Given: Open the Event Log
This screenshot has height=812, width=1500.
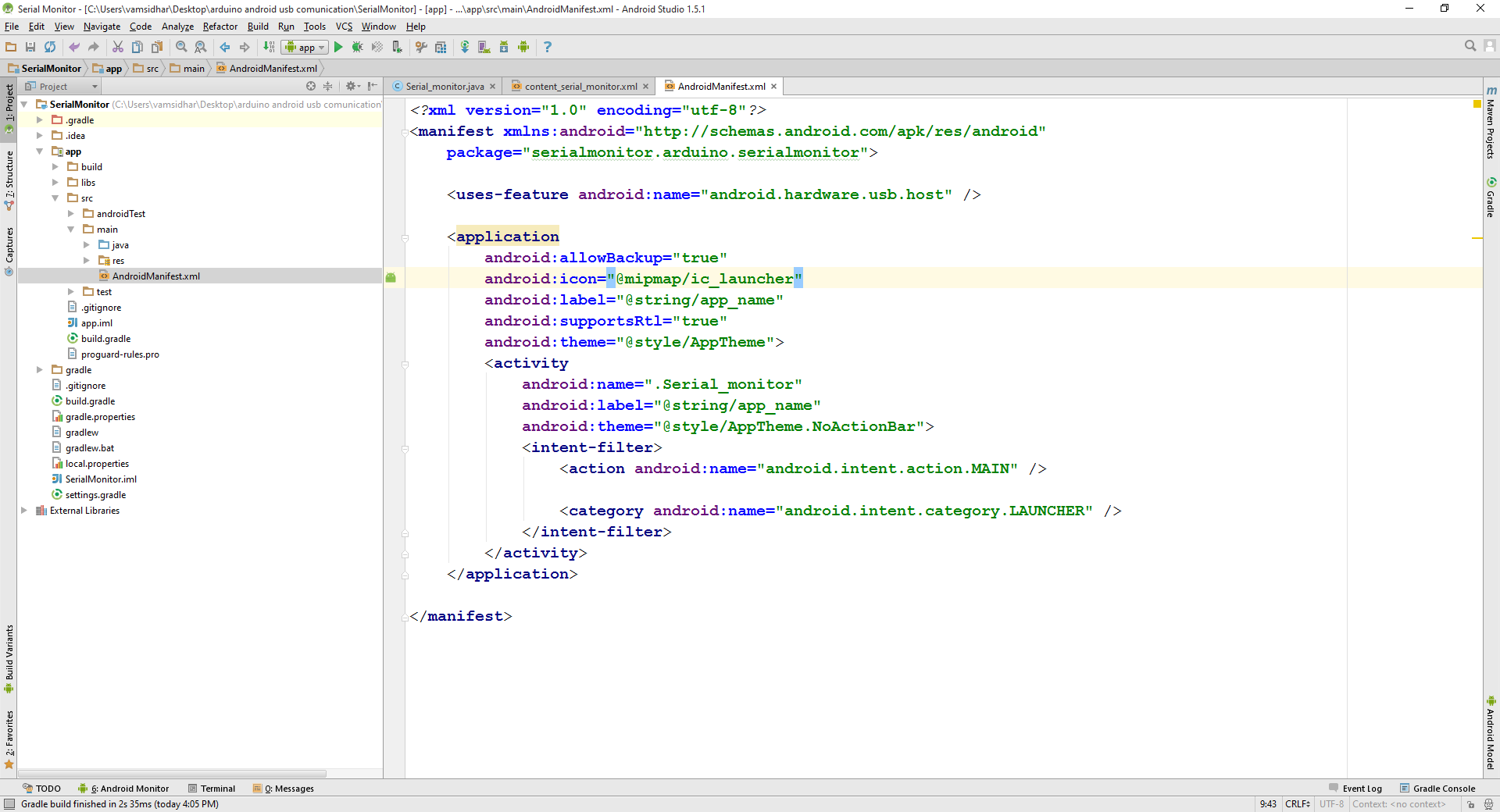Looking at the screenshot, I should click(1361, 789).
